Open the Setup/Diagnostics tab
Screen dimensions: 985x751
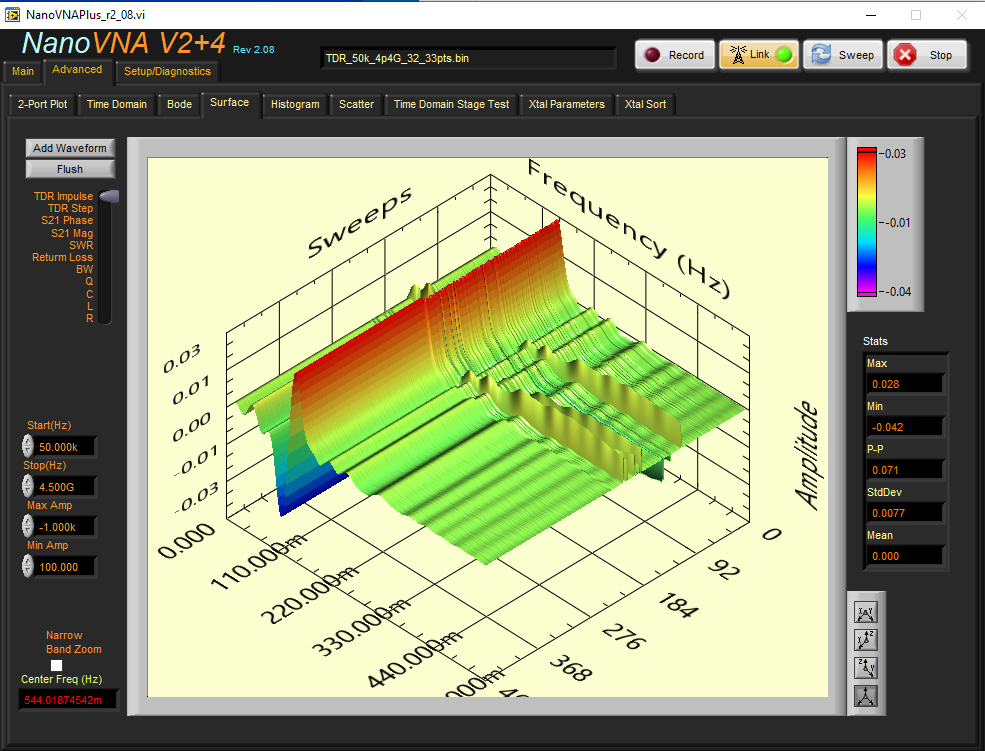[x=167, y=72]
